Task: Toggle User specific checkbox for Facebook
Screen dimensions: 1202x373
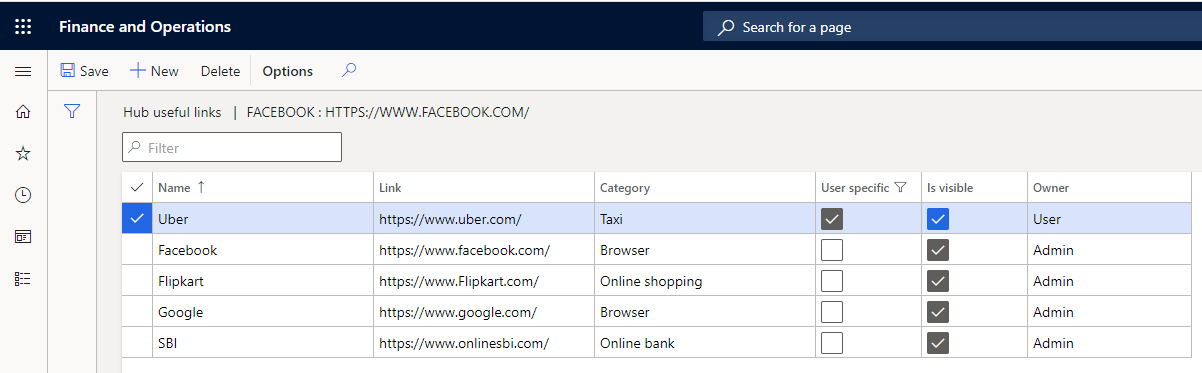Action: click(x=832, y=250)
